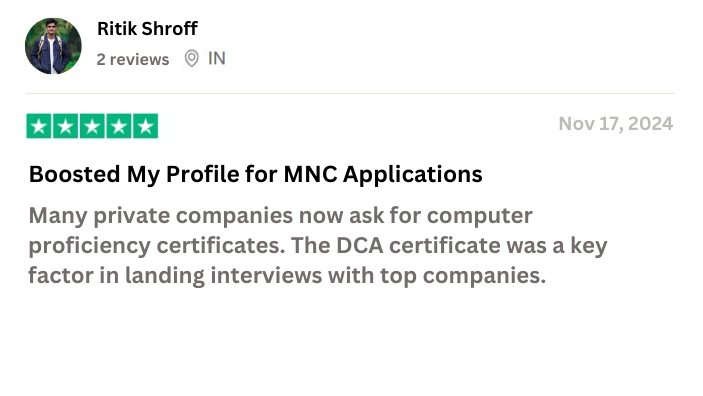The height and width of the screenshot is (396, 703).
Task: Open the Boosted My Profile review title
Action: pos(256,174)
